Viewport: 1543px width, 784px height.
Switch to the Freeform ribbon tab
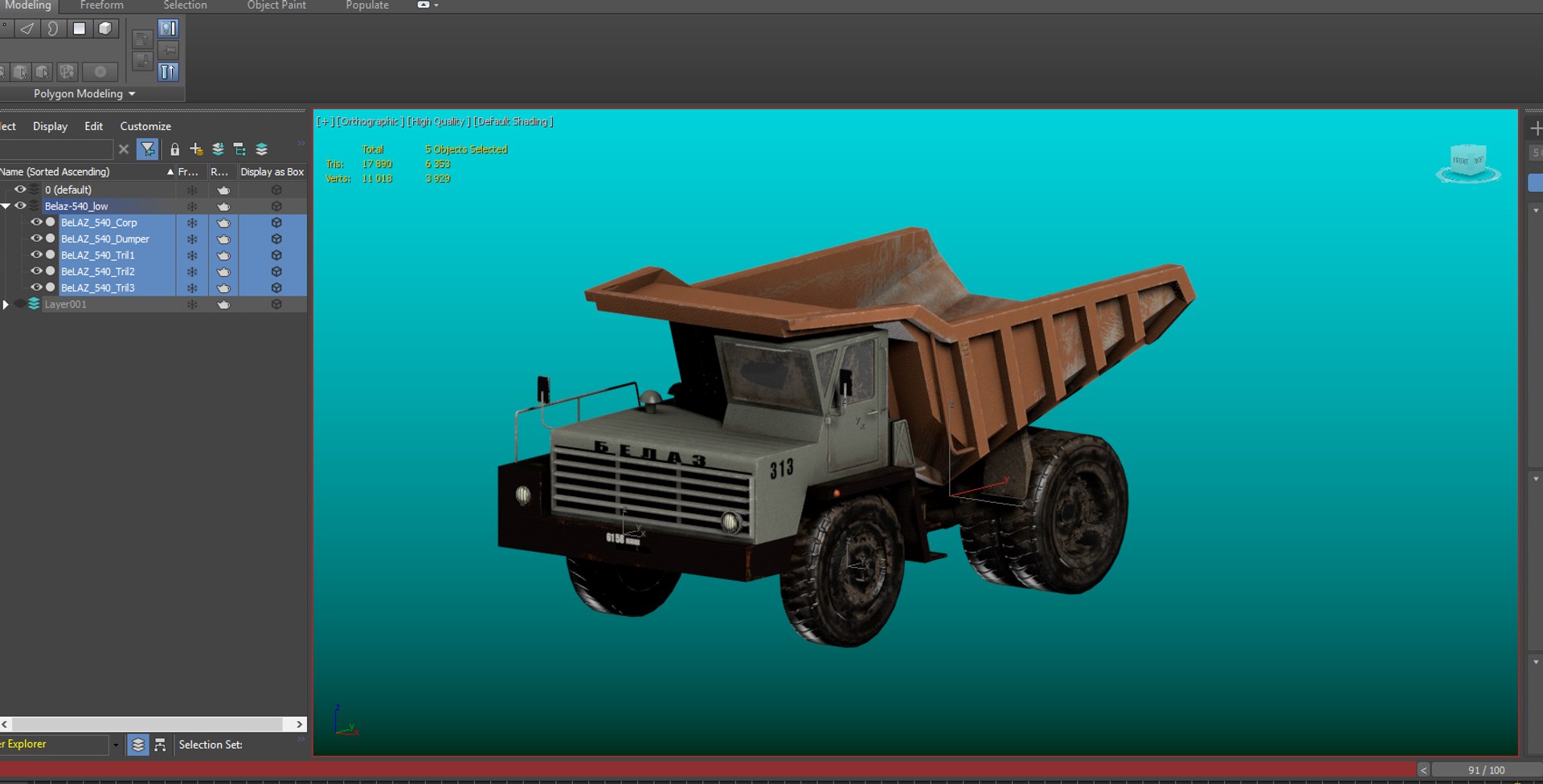[x=102, y=6]
